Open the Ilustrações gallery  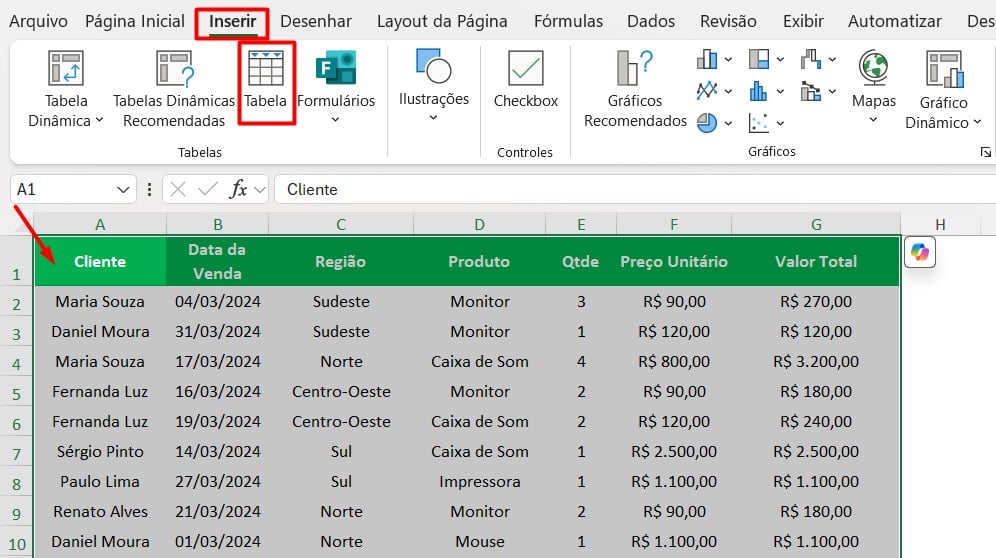[x=434, y=85]
